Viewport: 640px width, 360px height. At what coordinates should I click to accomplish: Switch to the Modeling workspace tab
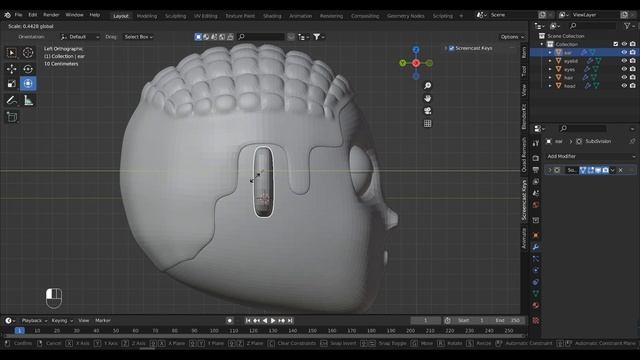point(147,16)
